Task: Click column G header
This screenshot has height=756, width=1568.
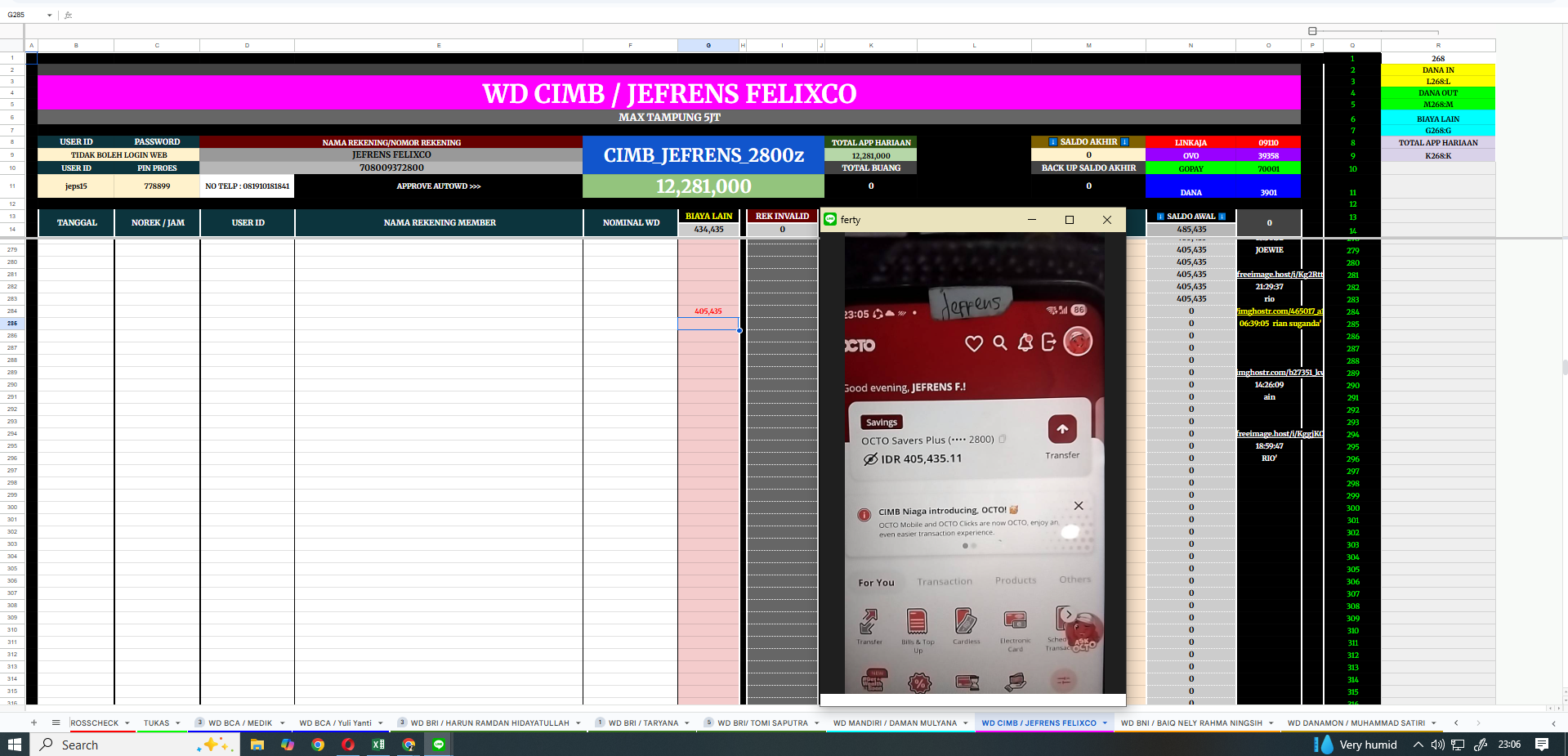Action: click(x=708, y=46)
